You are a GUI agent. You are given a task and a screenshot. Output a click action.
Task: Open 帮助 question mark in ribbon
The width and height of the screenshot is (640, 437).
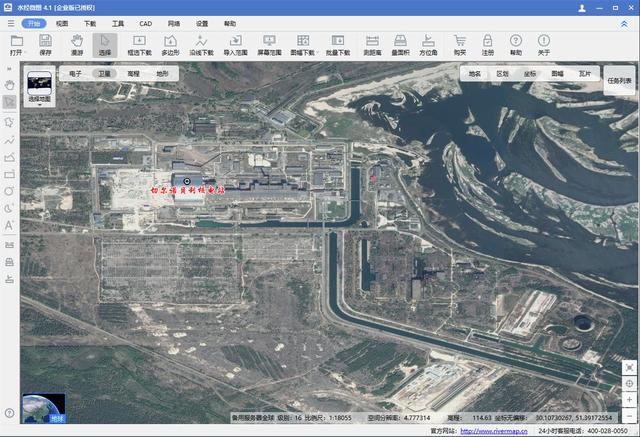(x=516, y=45)
